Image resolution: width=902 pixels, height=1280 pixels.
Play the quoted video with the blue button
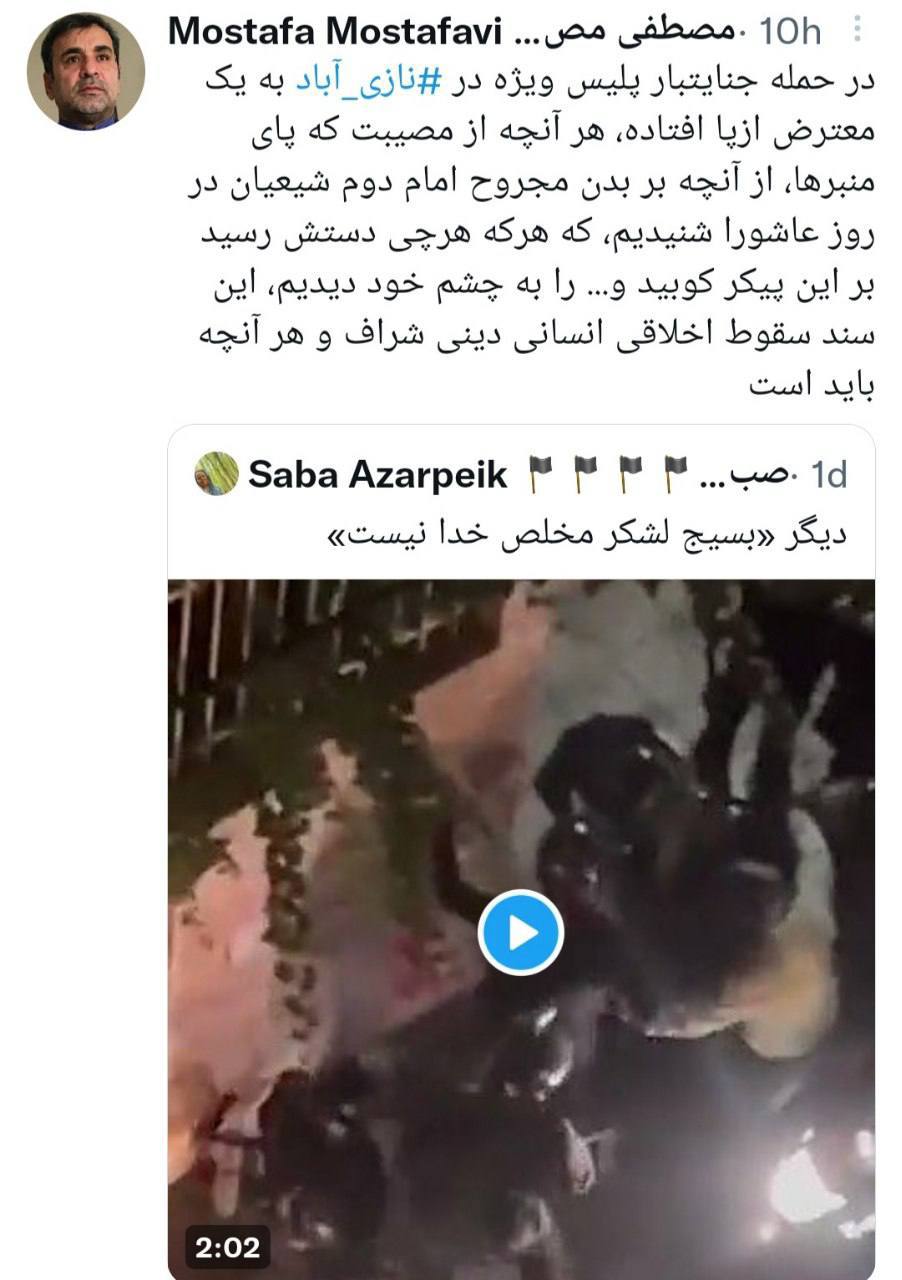click(x=520, y=932)
